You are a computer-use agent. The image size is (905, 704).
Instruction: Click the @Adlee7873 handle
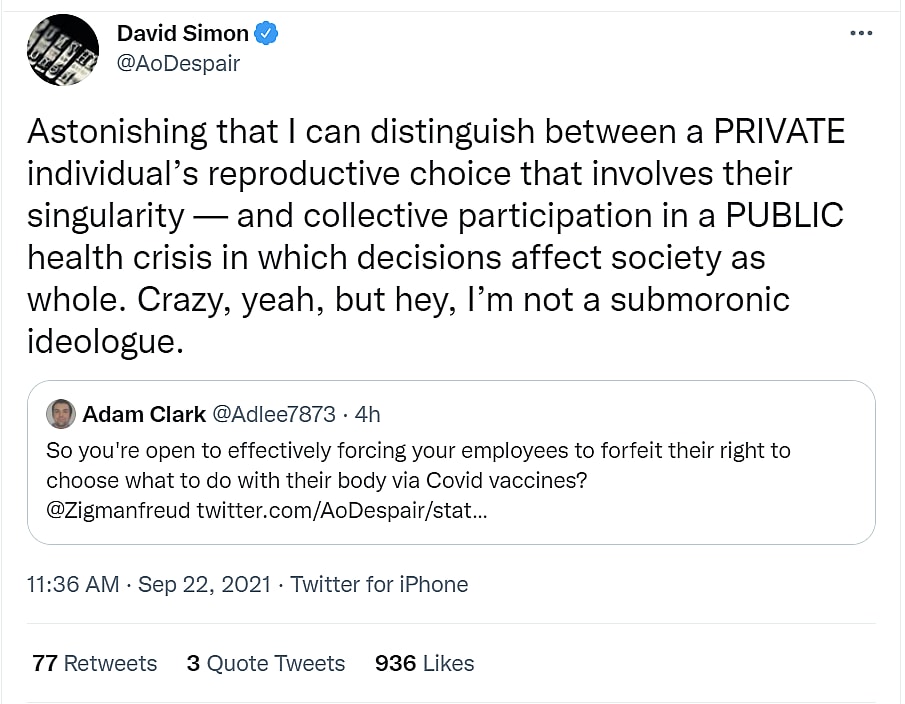coord(272,414)
